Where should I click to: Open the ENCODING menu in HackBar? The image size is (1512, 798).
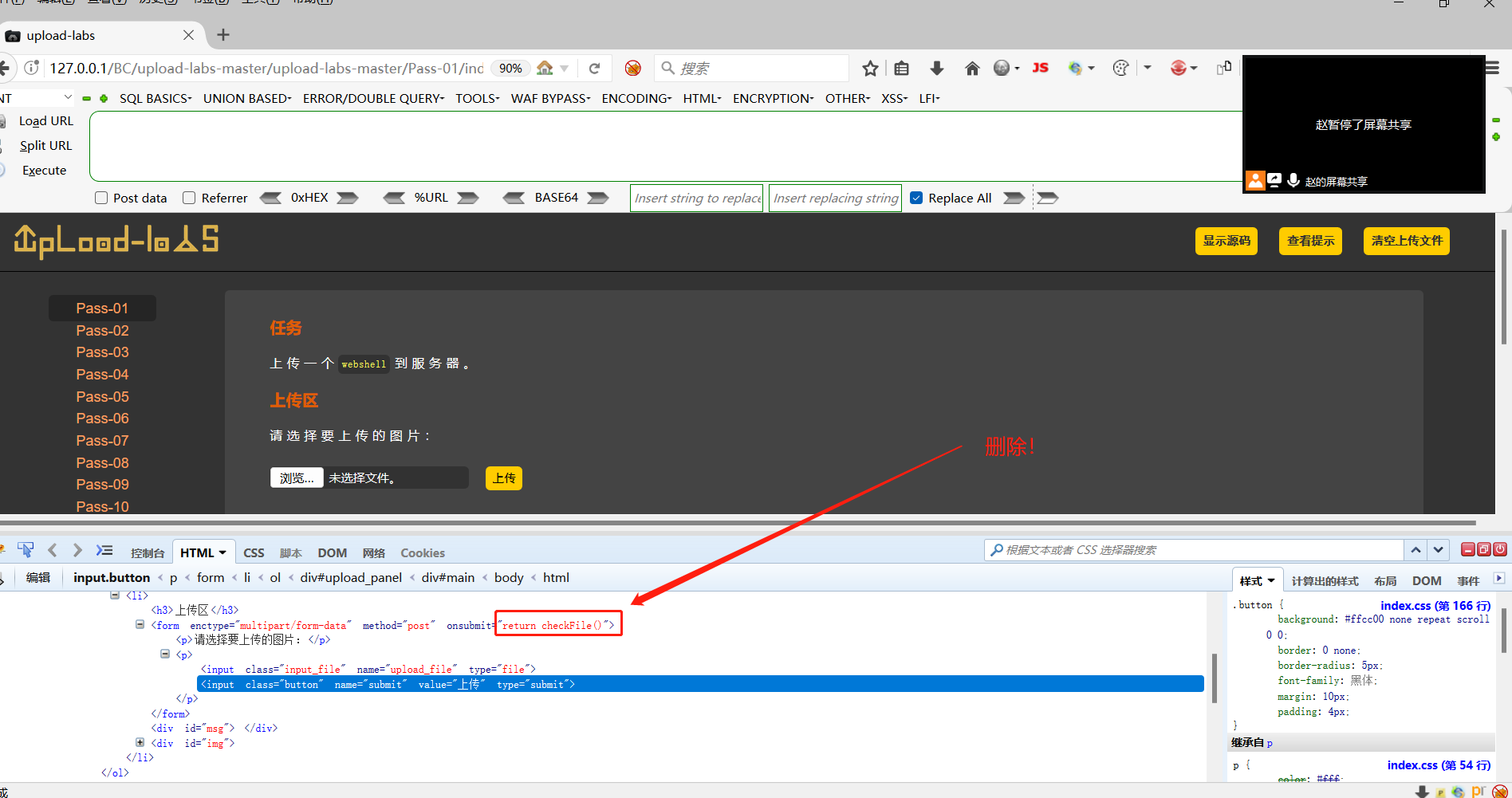pos(636,98)
